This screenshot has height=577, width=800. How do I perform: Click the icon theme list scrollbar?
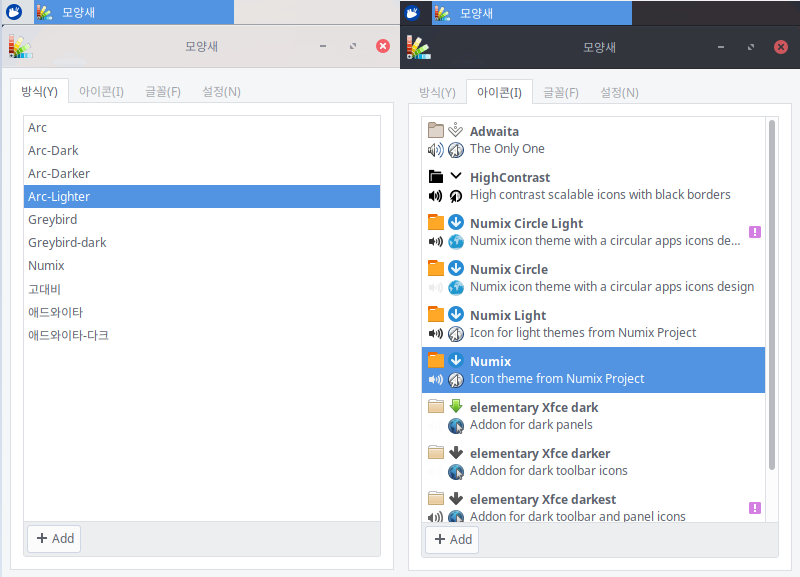click(771, 295)
